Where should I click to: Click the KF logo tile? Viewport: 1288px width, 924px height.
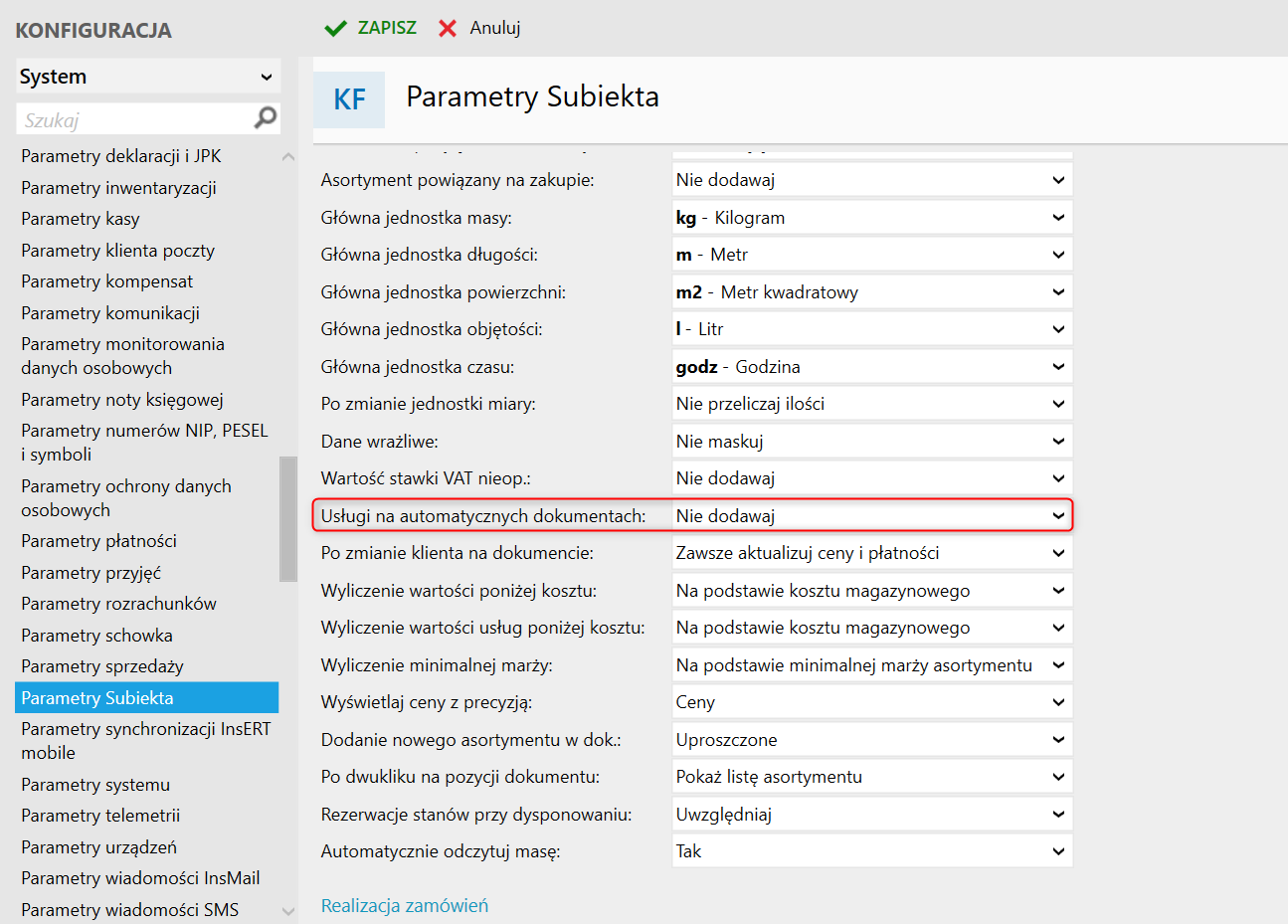(x=349, y=99)
